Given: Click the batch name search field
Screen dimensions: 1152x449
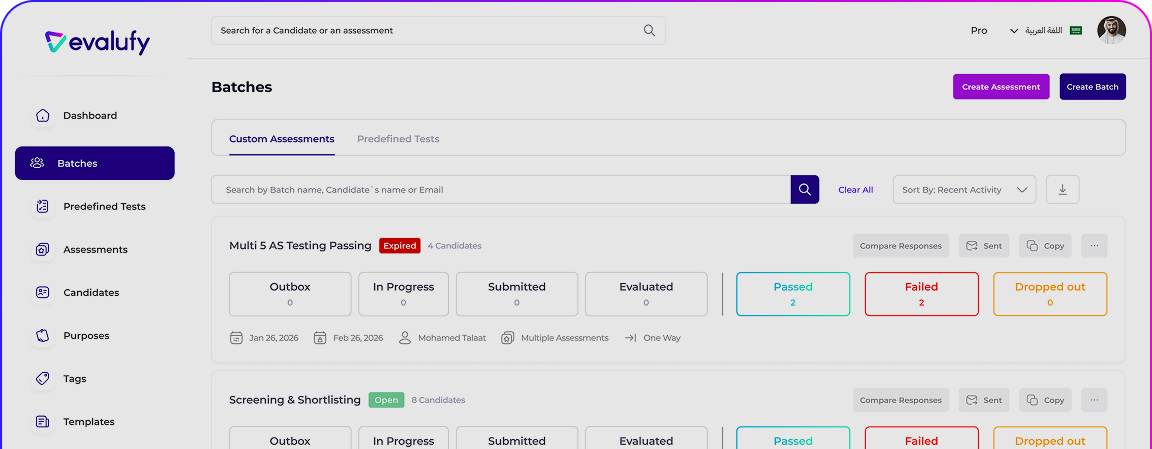Looking at the screenshot, I should coord(501,190).
